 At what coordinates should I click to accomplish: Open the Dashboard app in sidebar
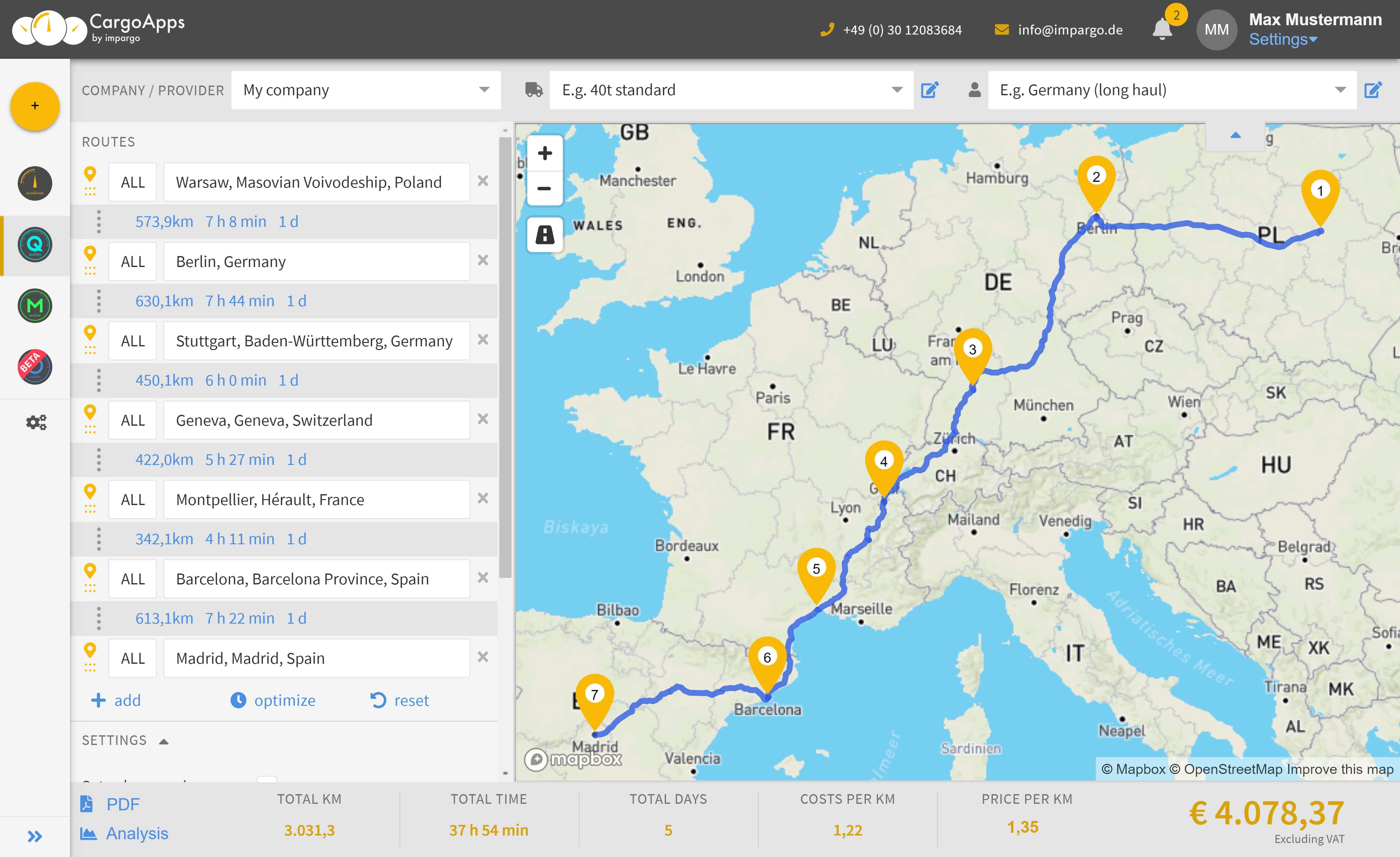click(35, 183)
